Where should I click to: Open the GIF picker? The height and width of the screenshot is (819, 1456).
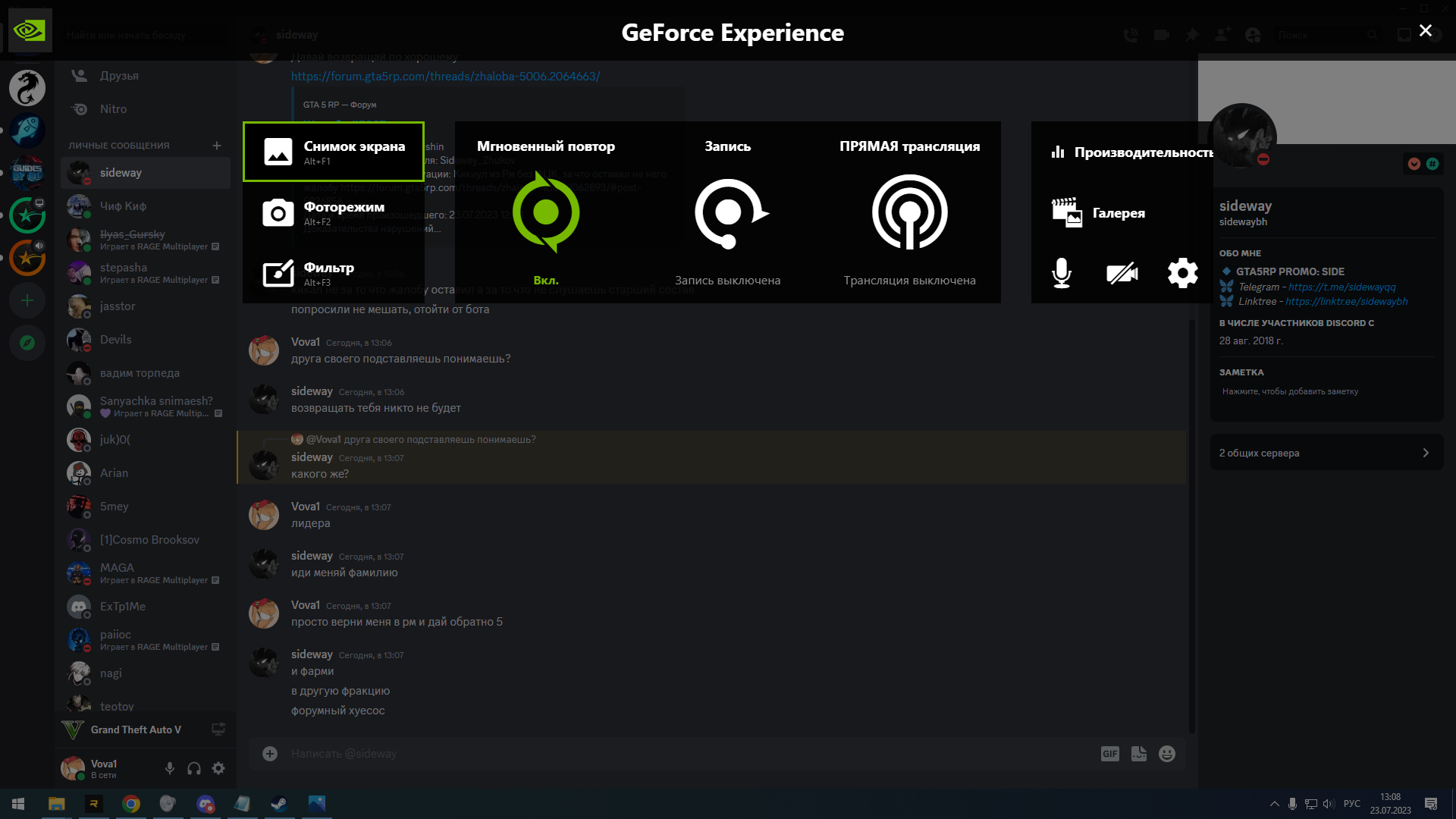[x=1110, y=754]
